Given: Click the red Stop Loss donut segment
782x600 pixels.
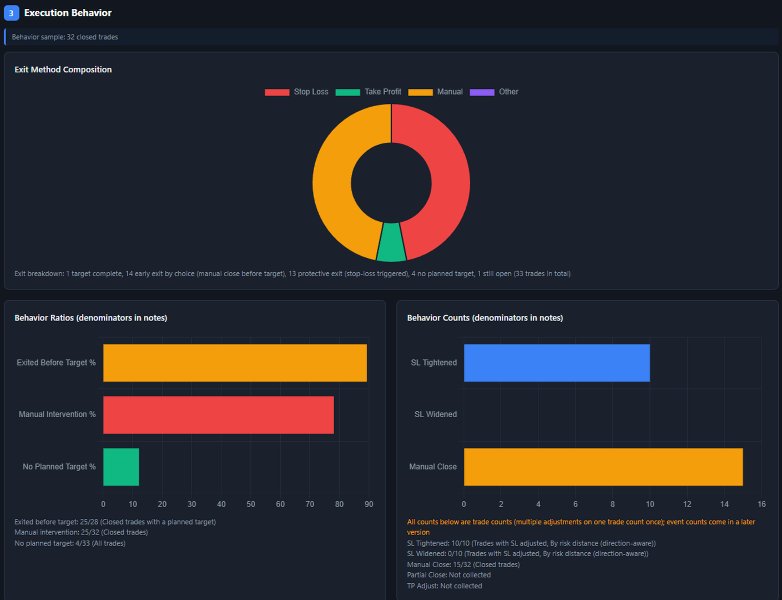Looking at the screenshot, I should click(x=451, y=183).
